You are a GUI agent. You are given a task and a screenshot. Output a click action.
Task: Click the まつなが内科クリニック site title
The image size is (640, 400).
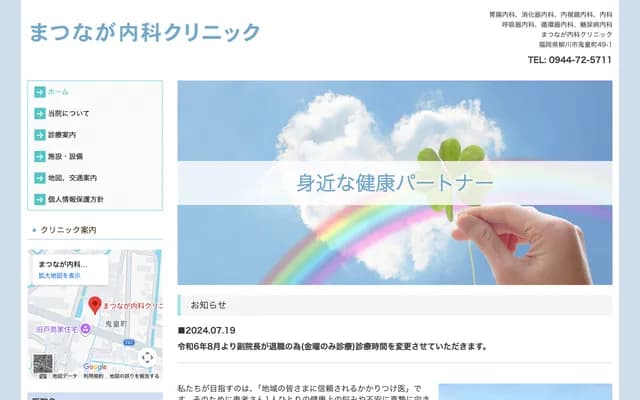click(x=145, y=32)
